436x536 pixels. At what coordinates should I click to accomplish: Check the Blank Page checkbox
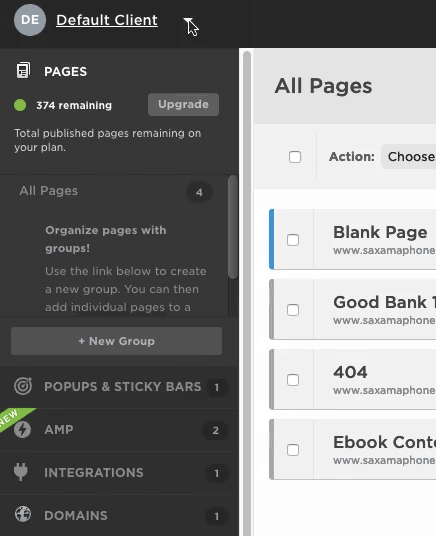[293, 240]
